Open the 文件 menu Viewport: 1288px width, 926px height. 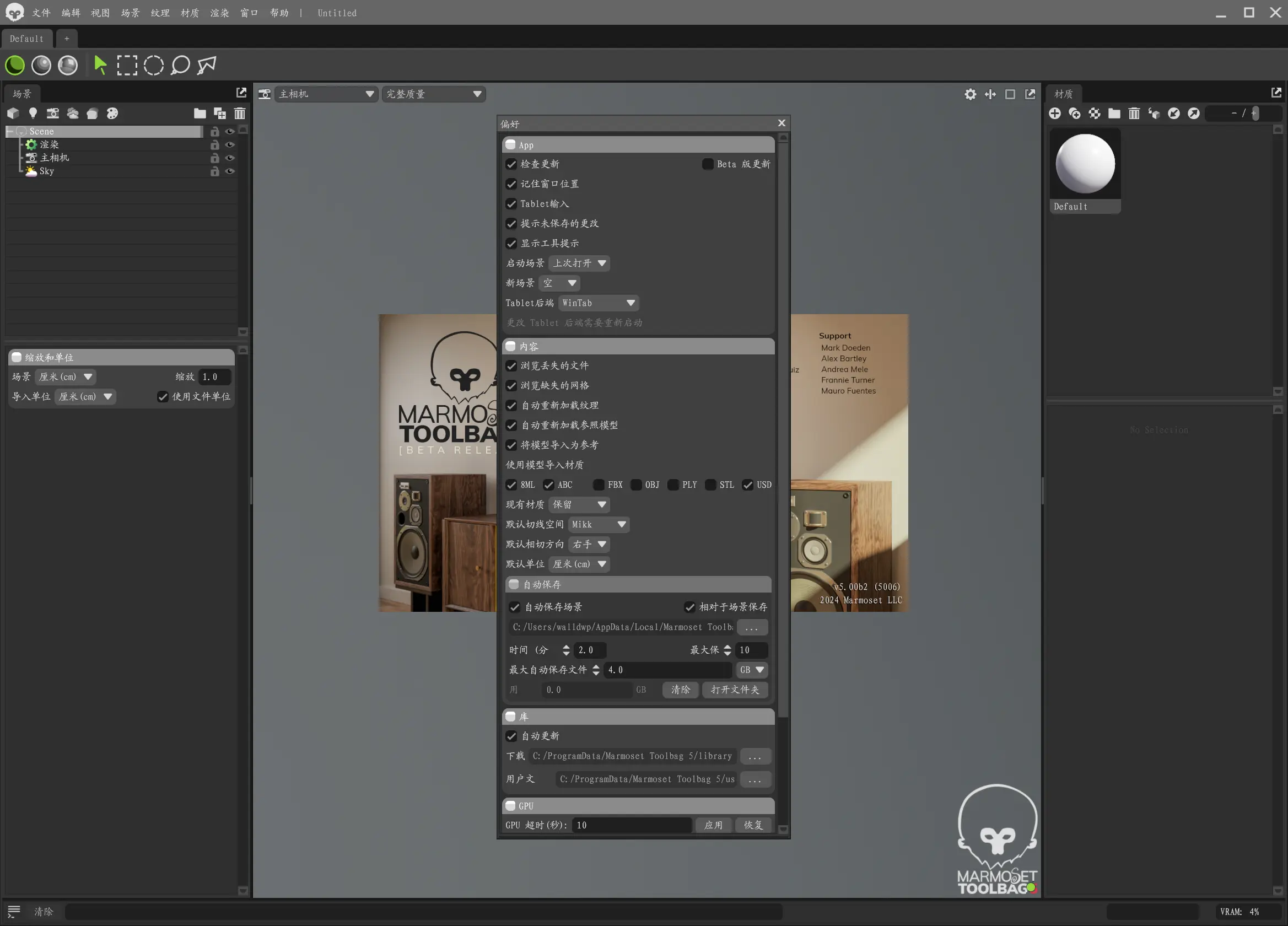click(41, 13)
